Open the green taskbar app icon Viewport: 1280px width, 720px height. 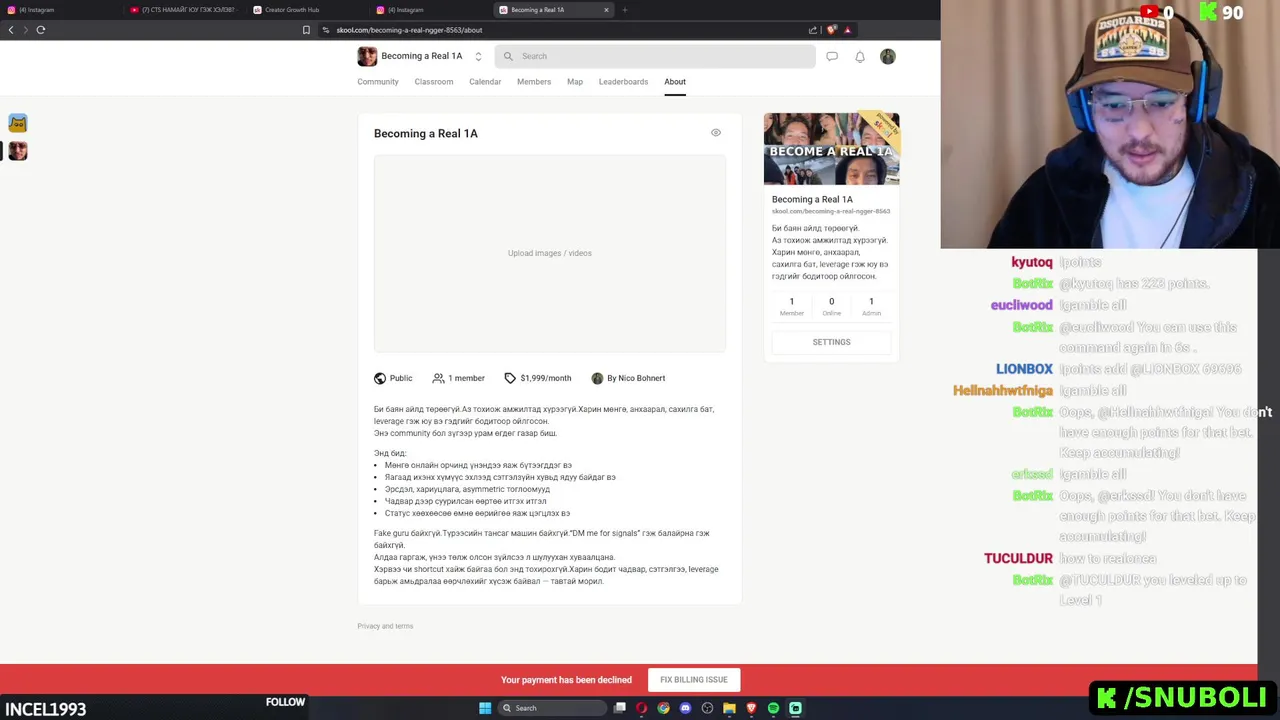coord(795,708)
